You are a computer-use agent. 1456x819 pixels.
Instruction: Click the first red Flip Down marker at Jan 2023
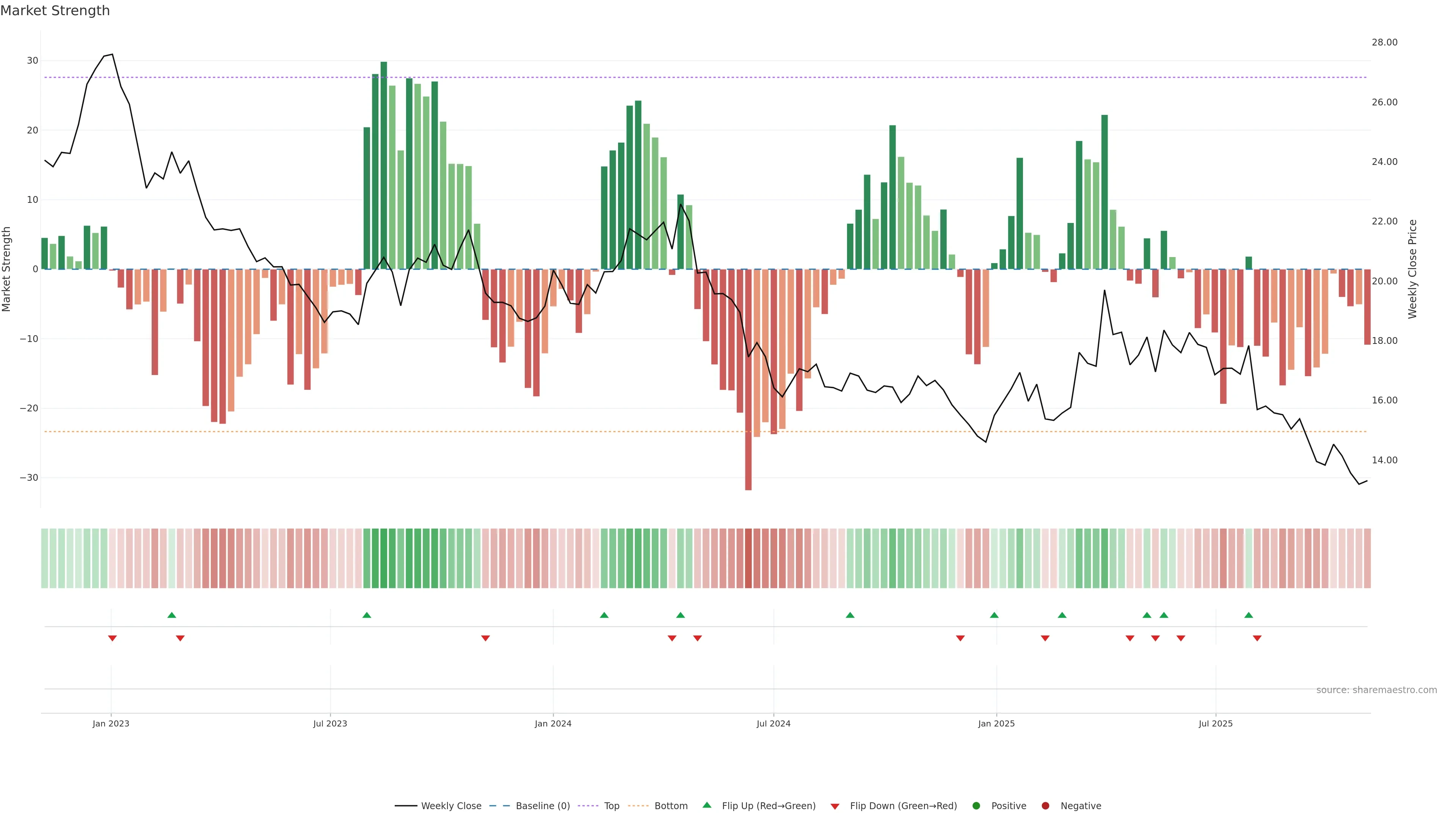pyautogui.click(x=113, y=638)
